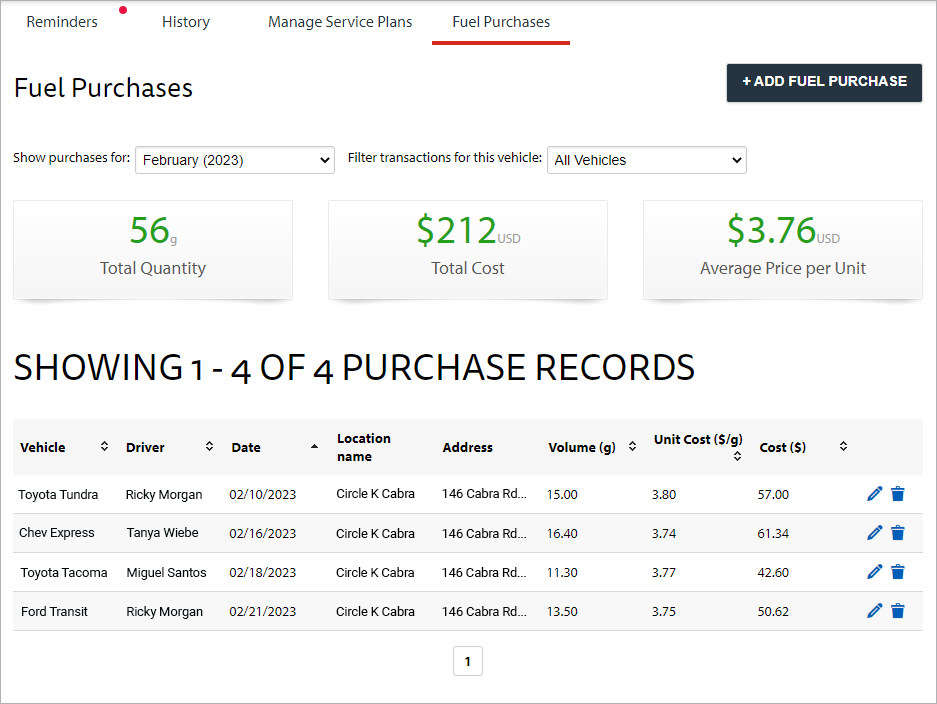Open the February (2023) month dropdown
The image size is (937, 704).
pyautogui.click(x=234, y=159)
